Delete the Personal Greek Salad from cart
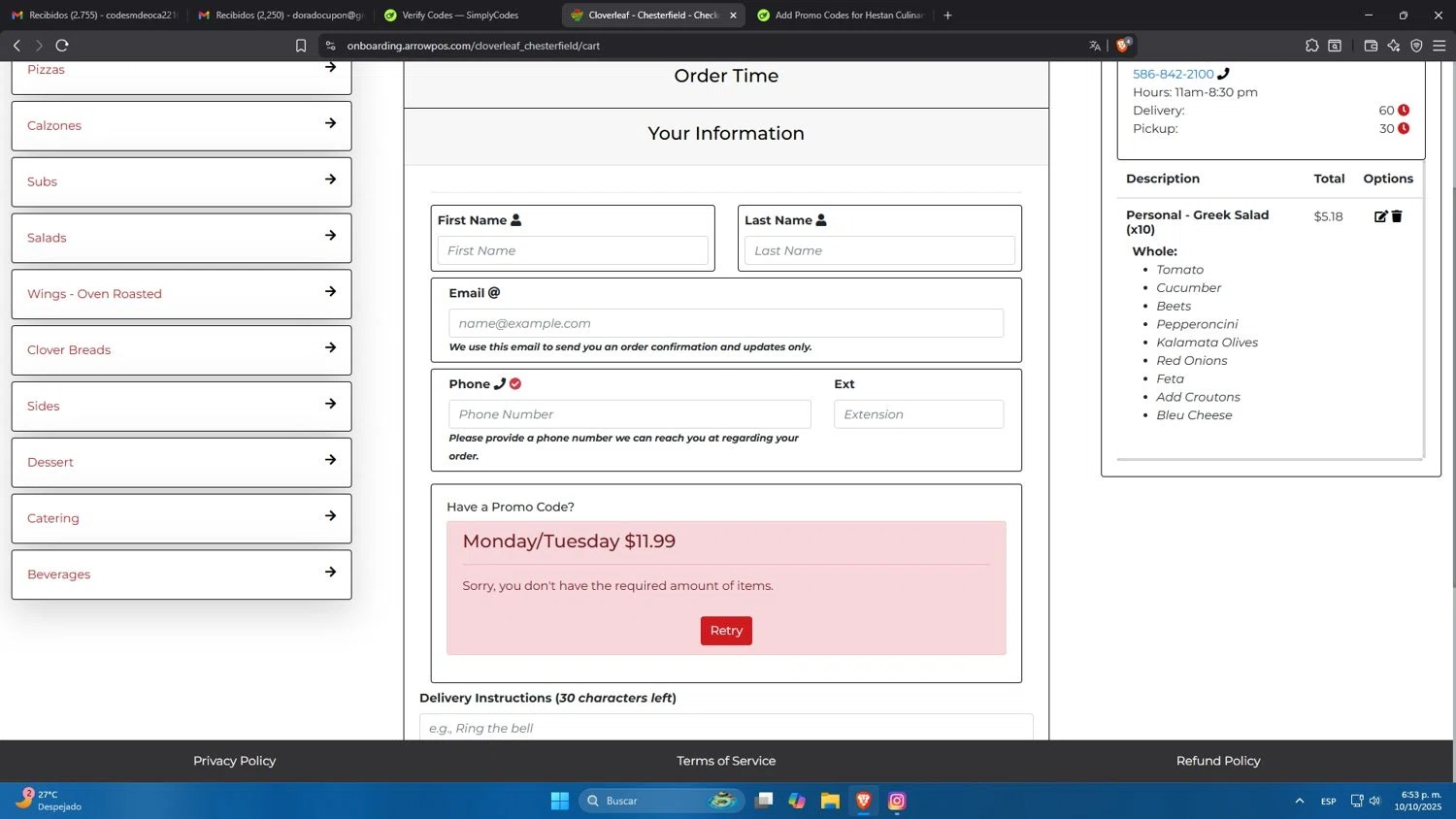Viewport: 1456px width, 819px height. pos(1397,216)
